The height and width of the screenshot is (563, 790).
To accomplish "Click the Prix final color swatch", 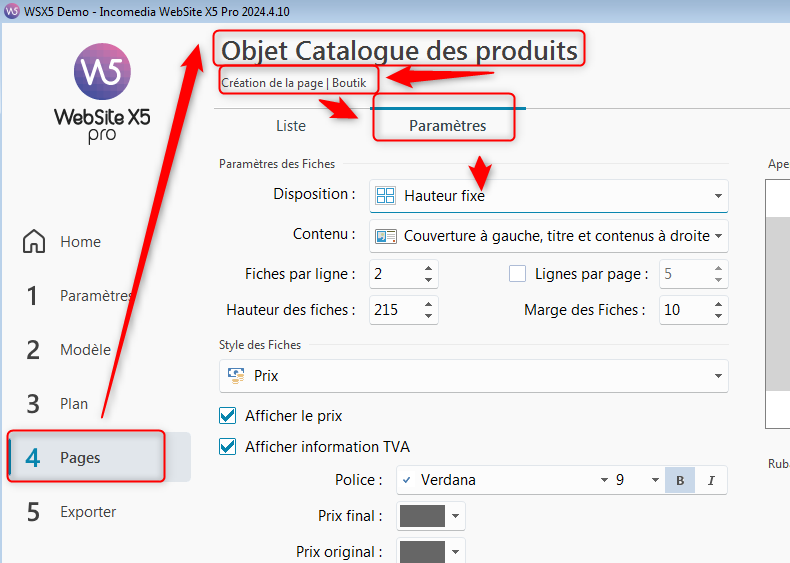I will pyautogui.click(x=422, y=516).
